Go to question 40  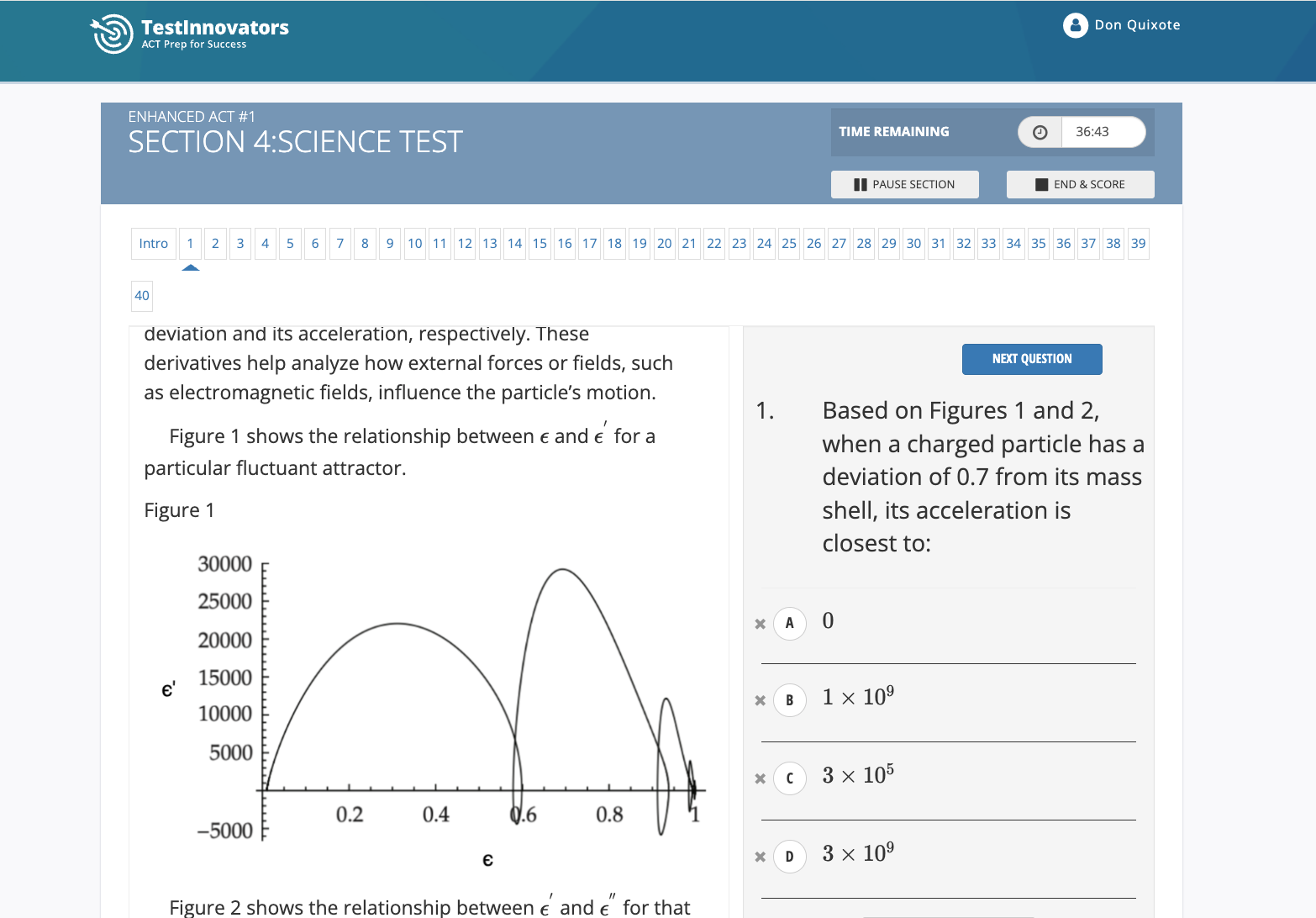142,296
